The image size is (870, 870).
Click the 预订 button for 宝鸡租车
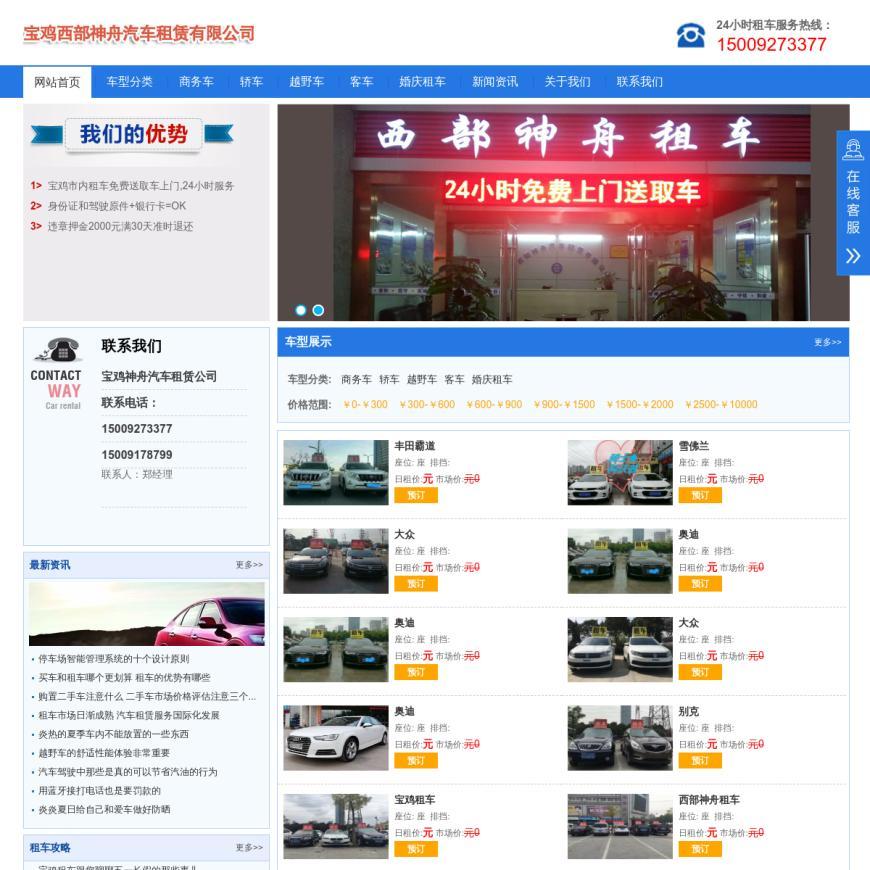click(x=416, y=849)
